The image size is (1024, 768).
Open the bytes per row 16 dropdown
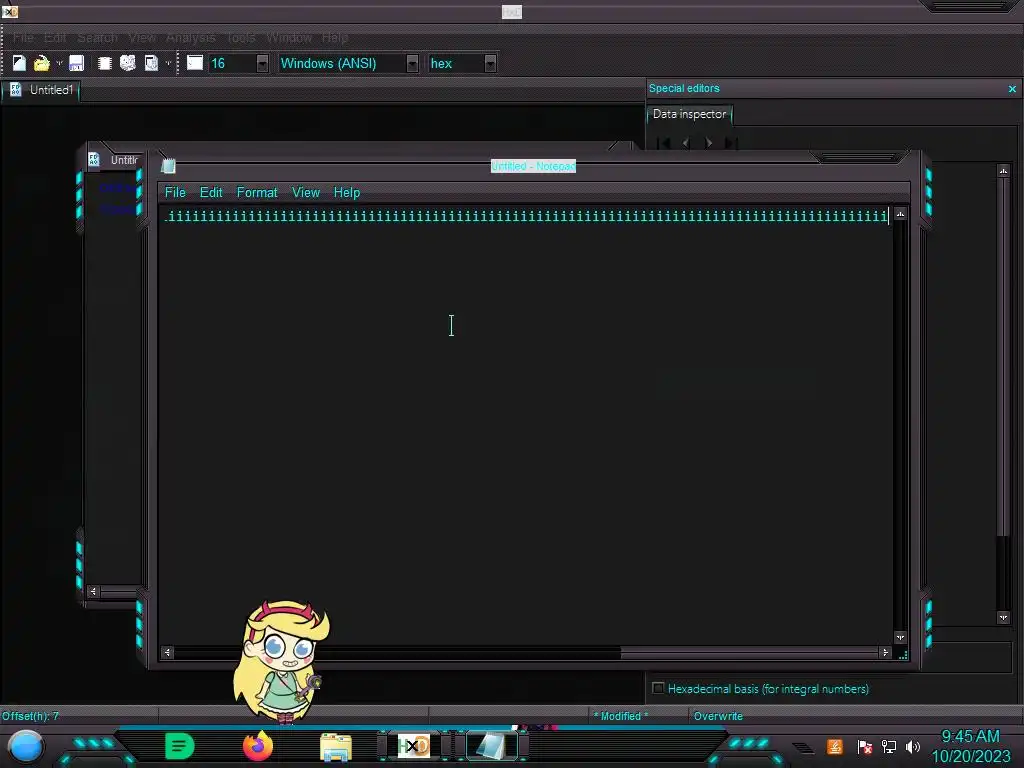tap(262, 63)
